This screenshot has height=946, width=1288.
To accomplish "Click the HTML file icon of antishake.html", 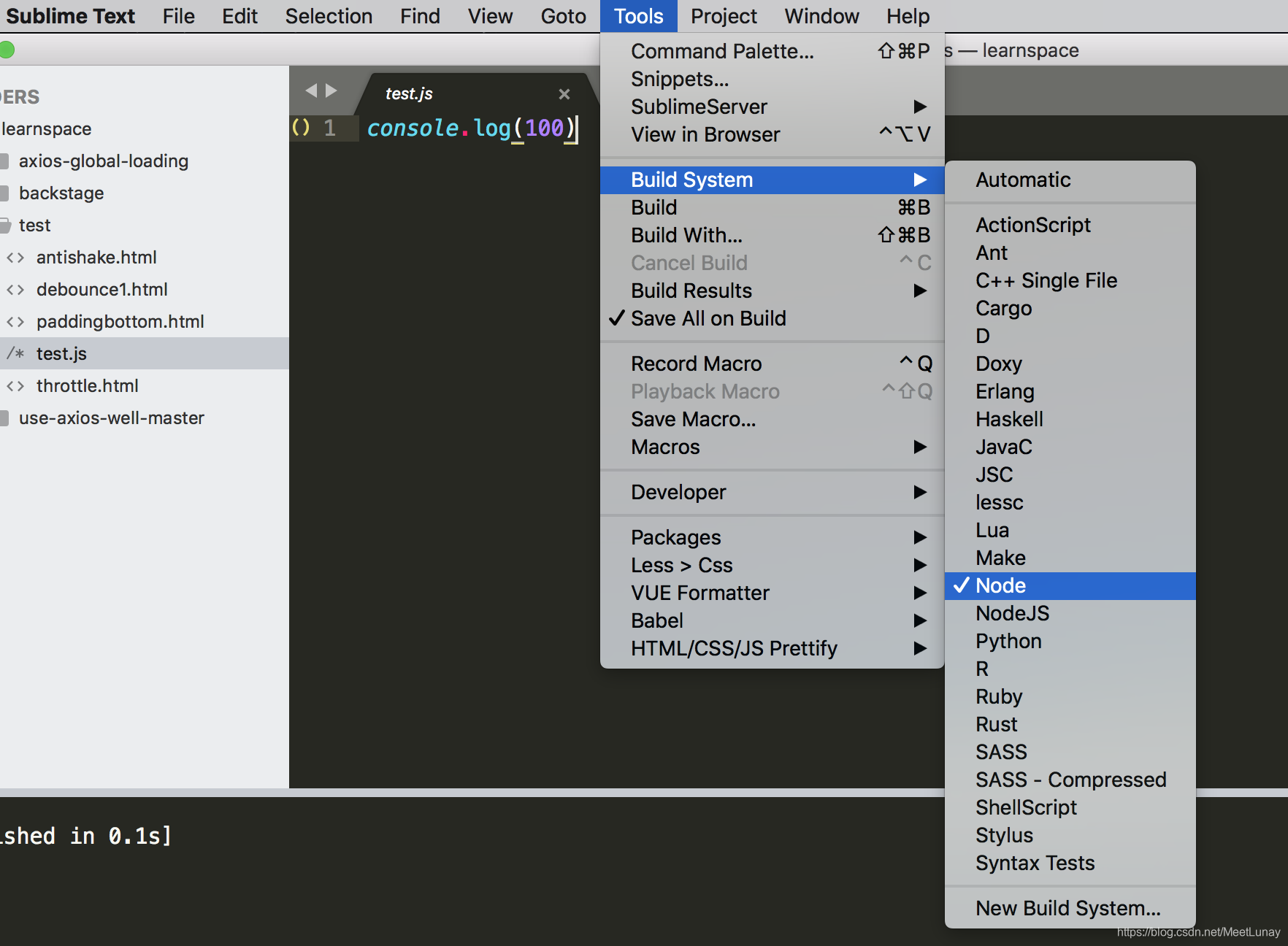I will tap(15, 258).
